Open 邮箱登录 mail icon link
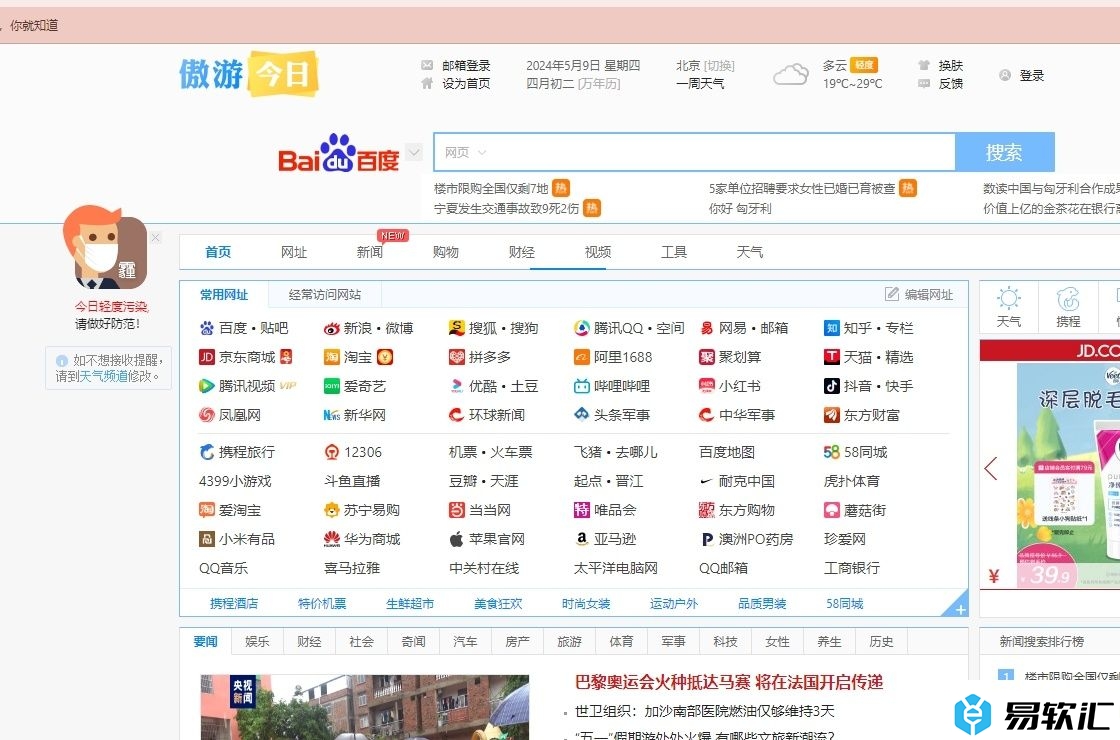This screenshot has height=740, width=1120. point(427,65)
